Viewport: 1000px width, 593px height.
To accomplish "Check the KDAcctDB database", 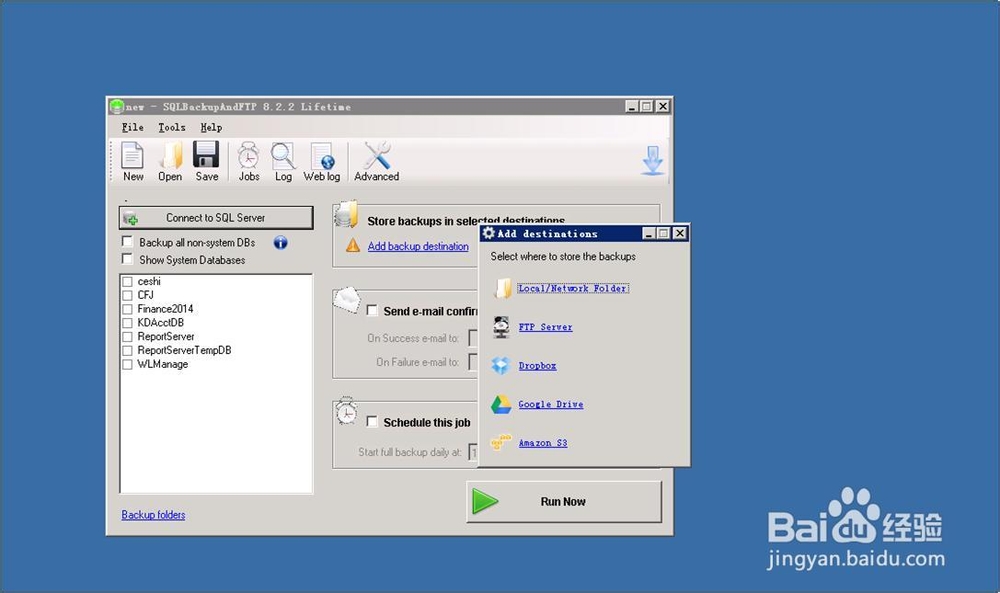I will 128,323.
